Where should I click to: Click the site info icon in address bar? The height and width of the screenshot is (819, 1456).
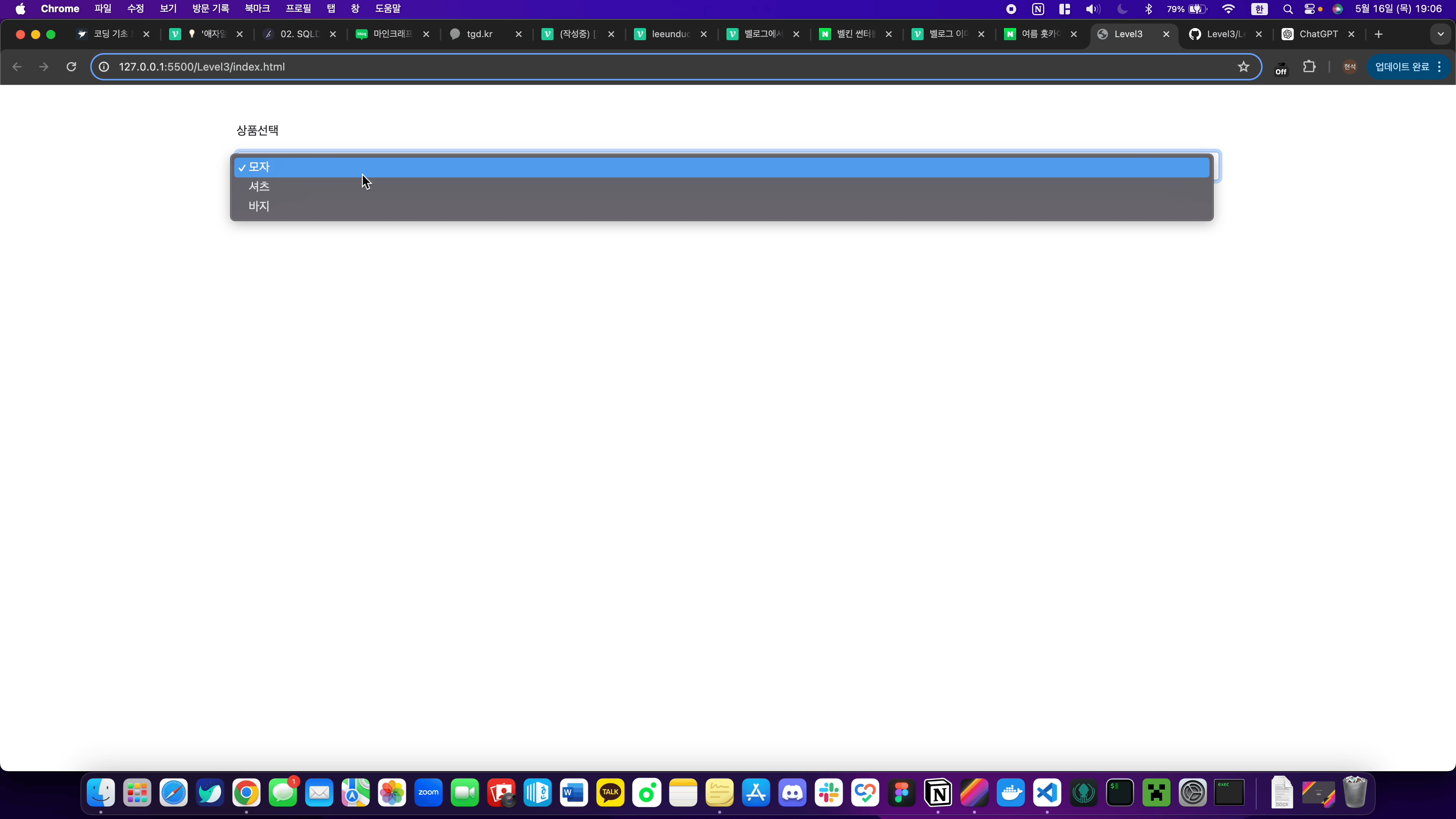coord(104,67)
